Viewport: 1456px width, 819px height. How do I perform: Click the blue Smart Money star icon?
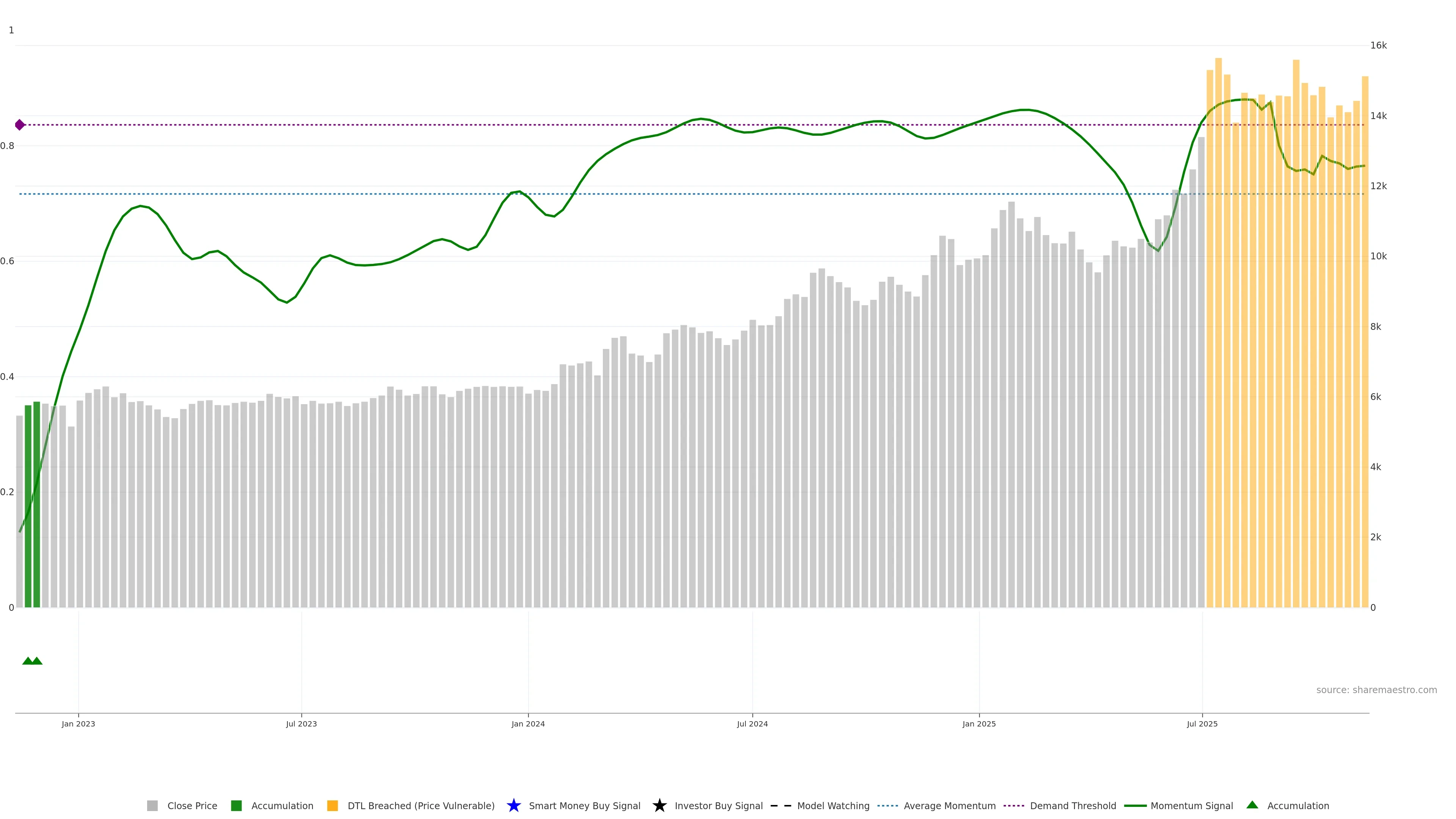[513, 805]
